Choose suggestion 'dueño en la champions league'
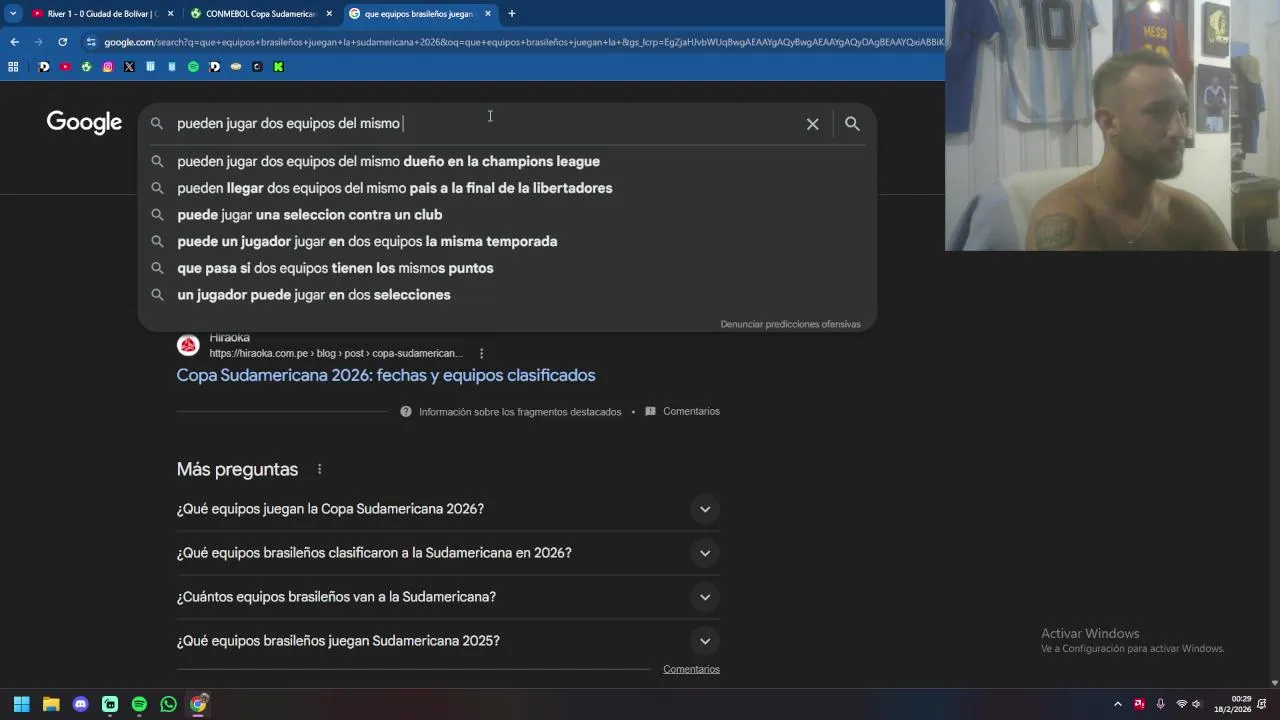Image resolution: width=1280 pixels, height=720 pixels. coord(507,161)
